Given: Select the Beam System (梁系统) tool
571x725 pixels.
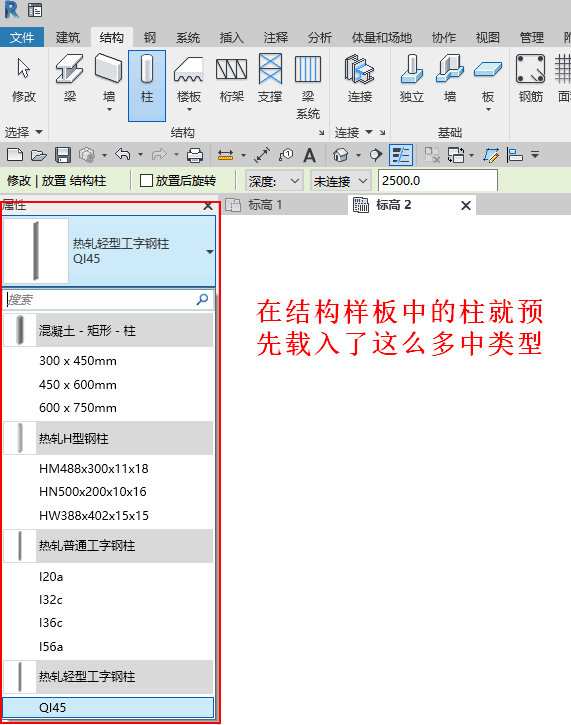Looking at the screenshot, I should tap(308, 86).
